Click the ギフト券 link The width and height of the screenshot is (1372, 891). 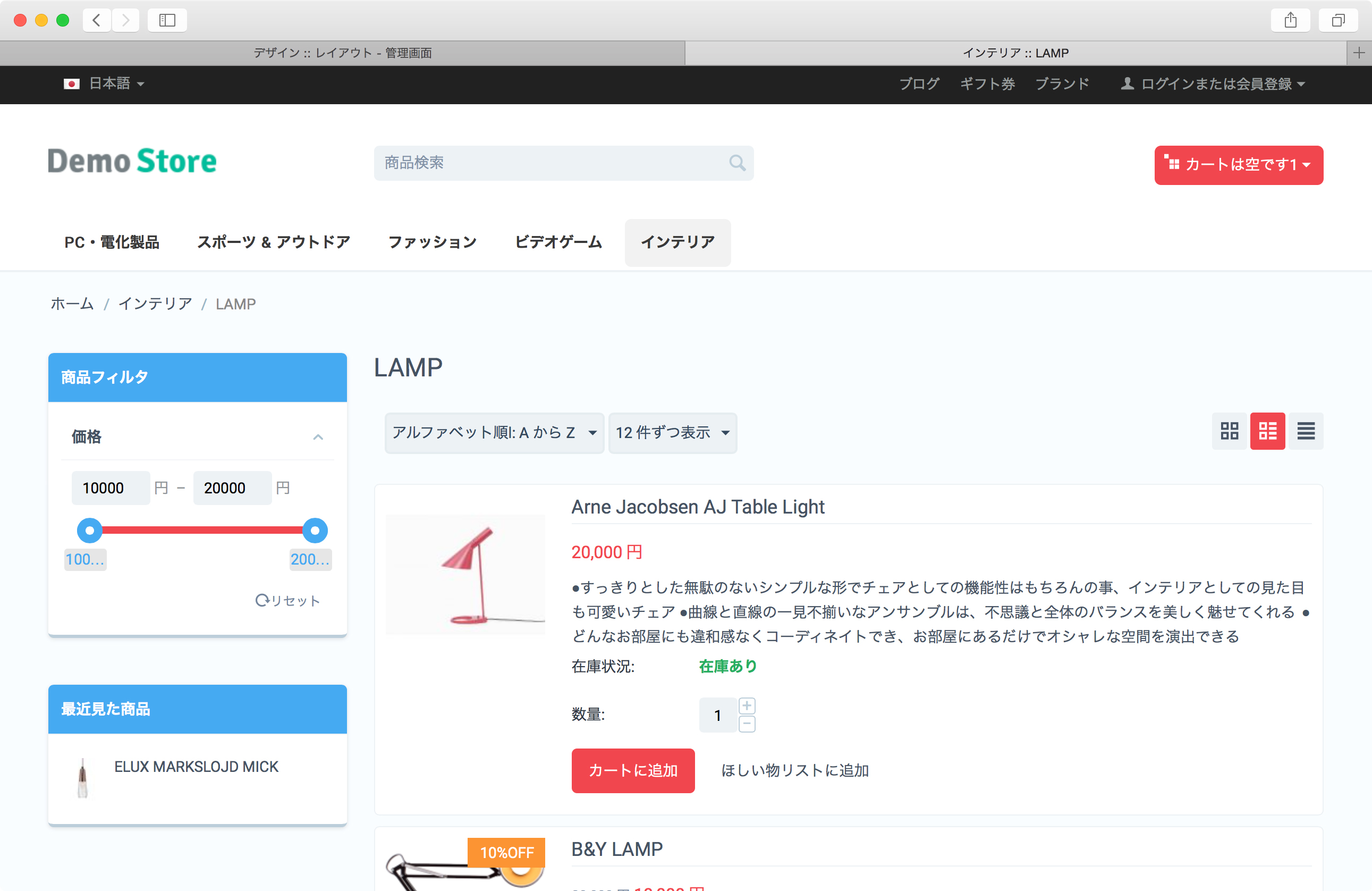[x=987, y=84]
